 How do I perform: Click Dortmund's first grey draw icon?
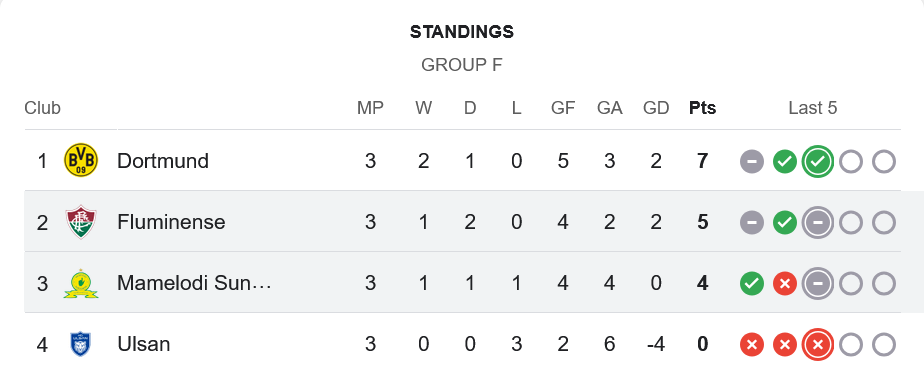pyautogui.click(x=752, y=161)
